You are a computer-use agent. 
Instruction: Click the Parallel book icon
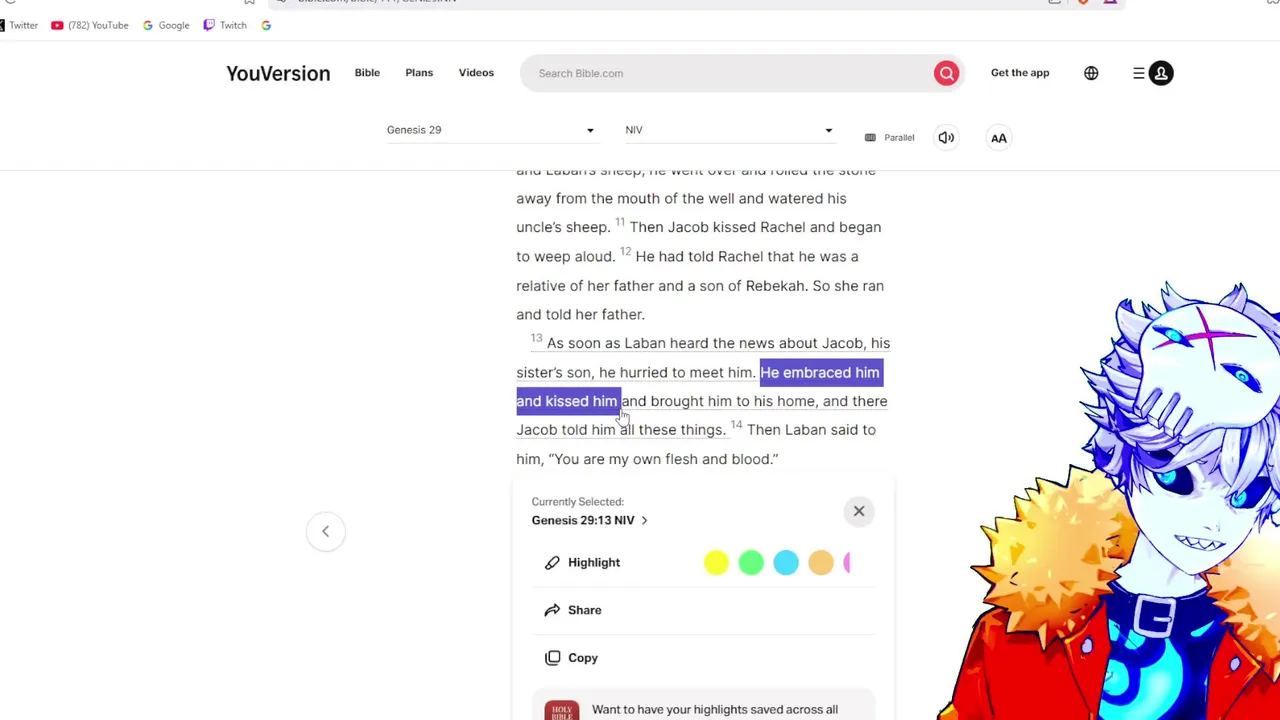pos(870,137)
